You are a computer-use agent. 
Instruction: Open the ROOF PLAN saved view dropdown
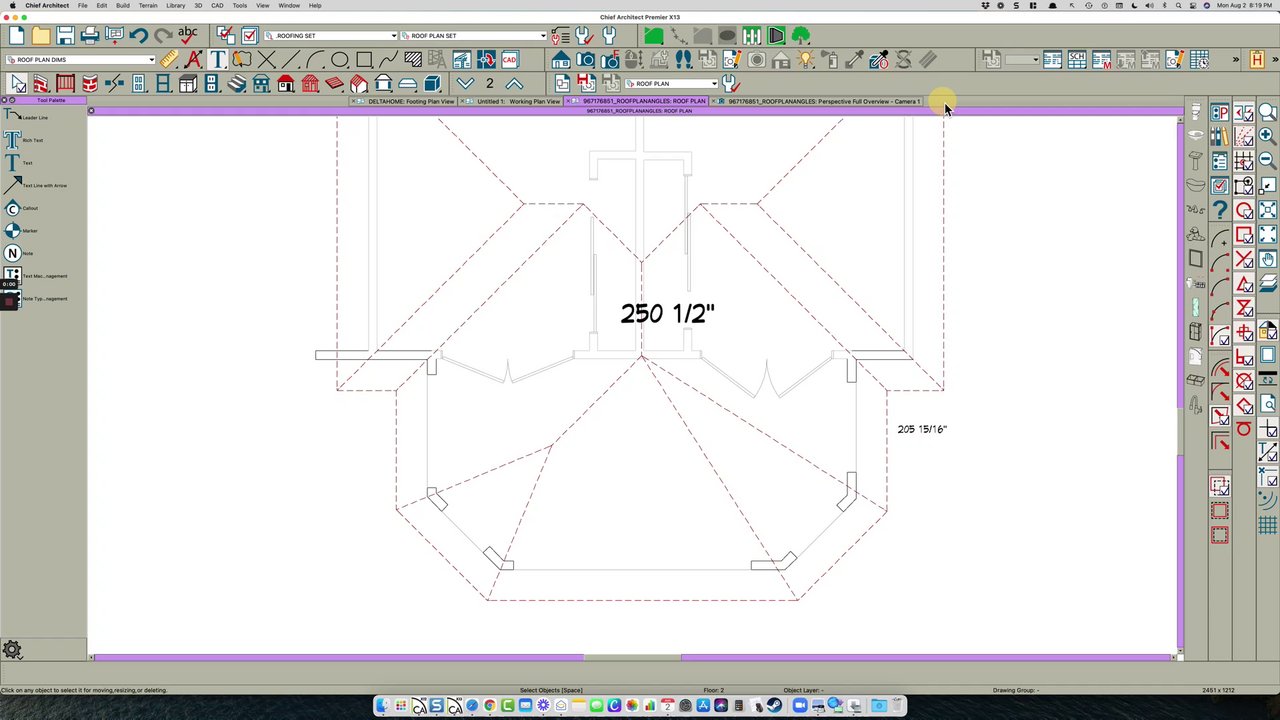pyautogui.click(x=671, y=84)
